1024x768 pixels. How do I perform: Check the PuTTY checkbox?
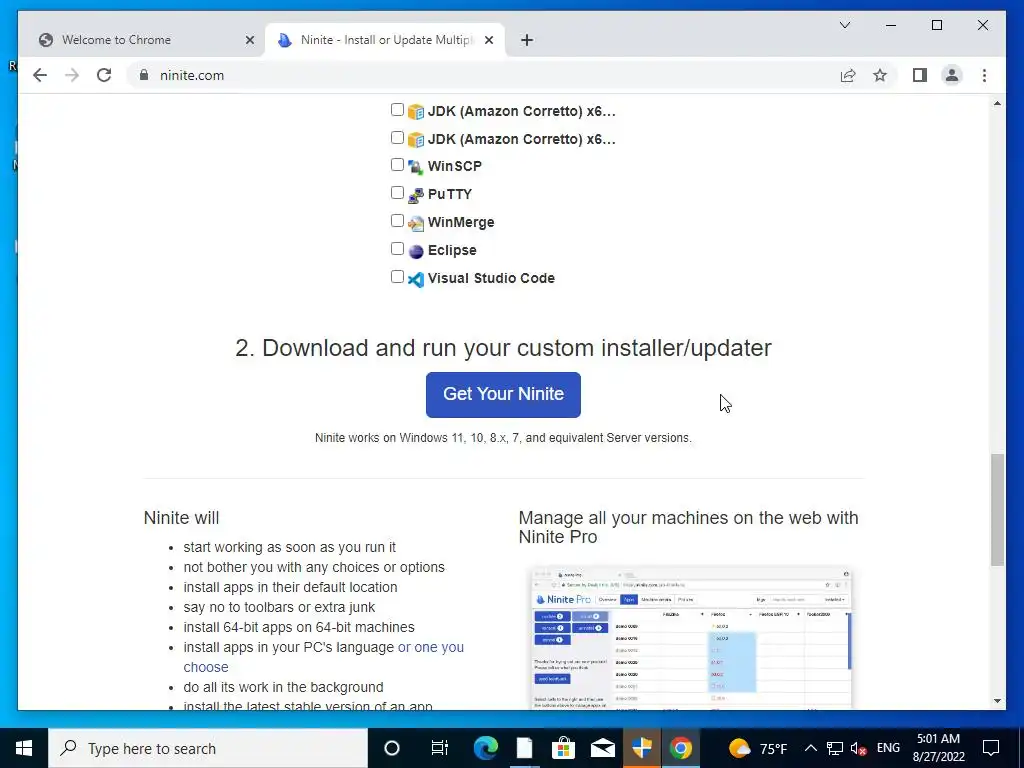click(x=397, y=193)
